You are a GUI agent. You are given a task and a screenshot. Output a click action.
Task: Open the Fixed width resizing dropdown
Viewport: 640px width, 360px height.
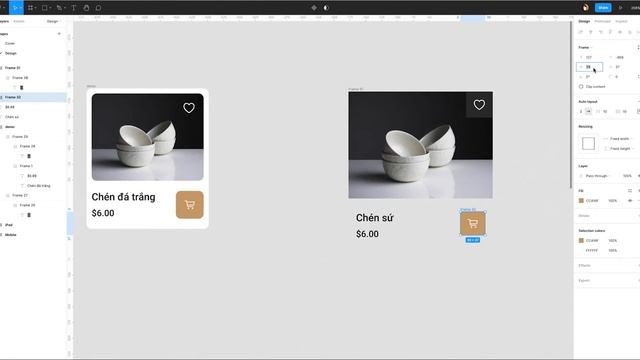pos(619,139)
